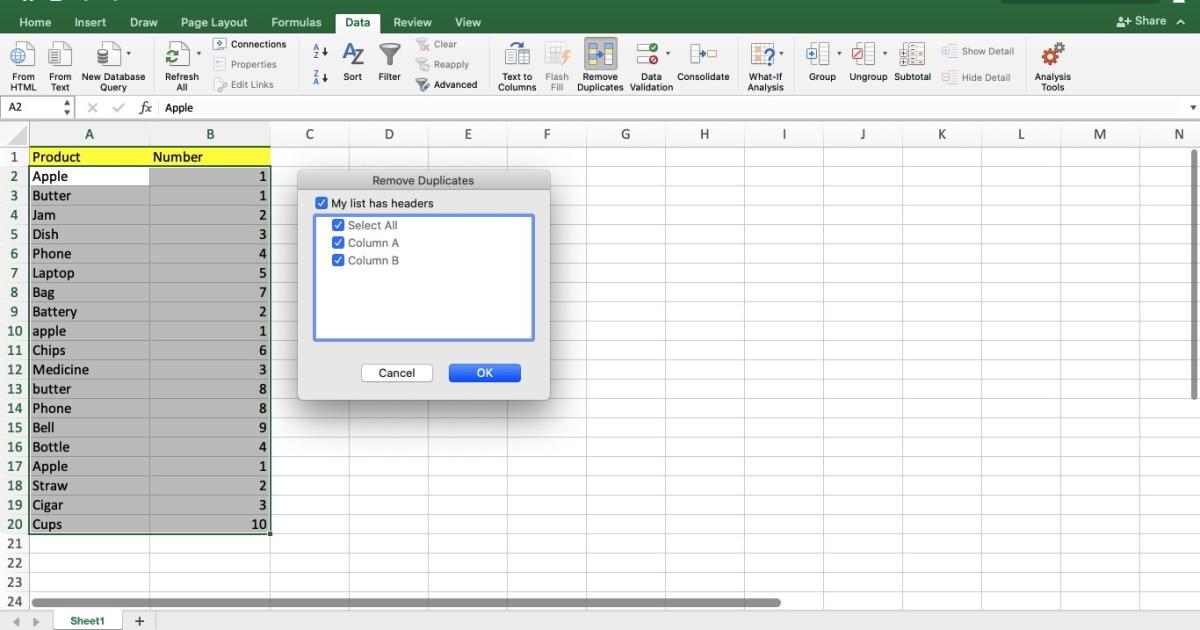
Task: Open the Consolidate tool
Action: point(703,62)
